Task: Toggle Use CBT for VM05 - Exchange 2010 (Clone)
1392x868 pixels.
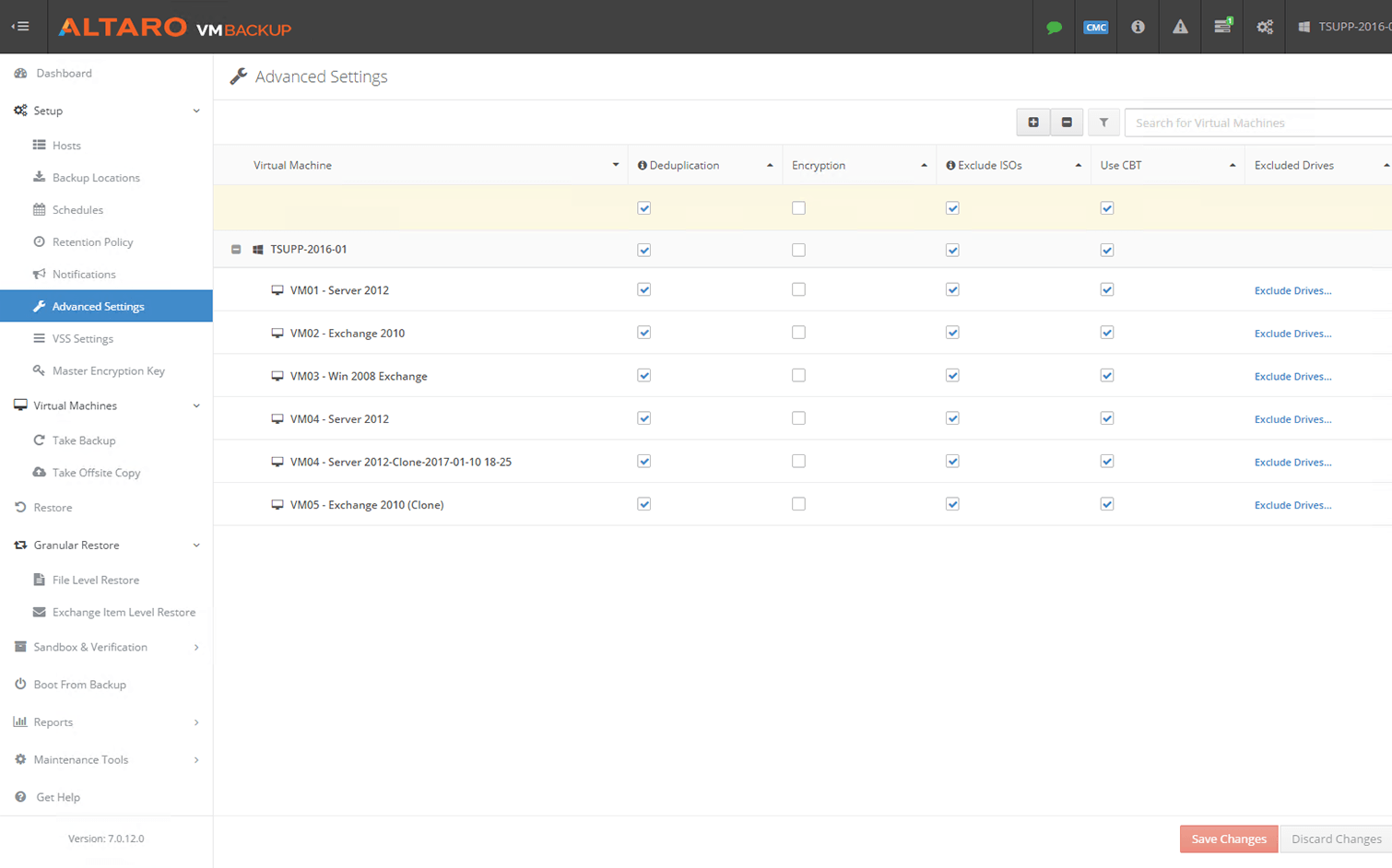Action: pos(1107,504)
